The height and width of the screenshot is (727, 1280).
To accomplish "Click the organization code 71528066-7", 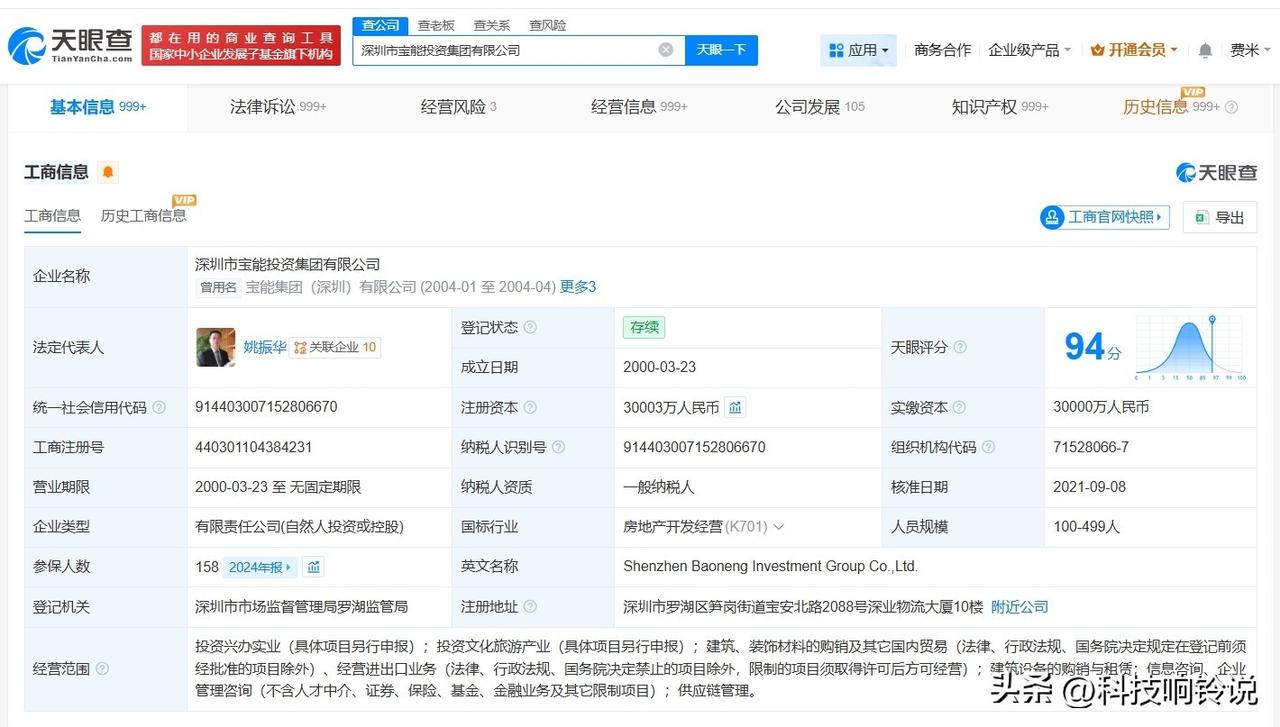I will coord(1091,447).
